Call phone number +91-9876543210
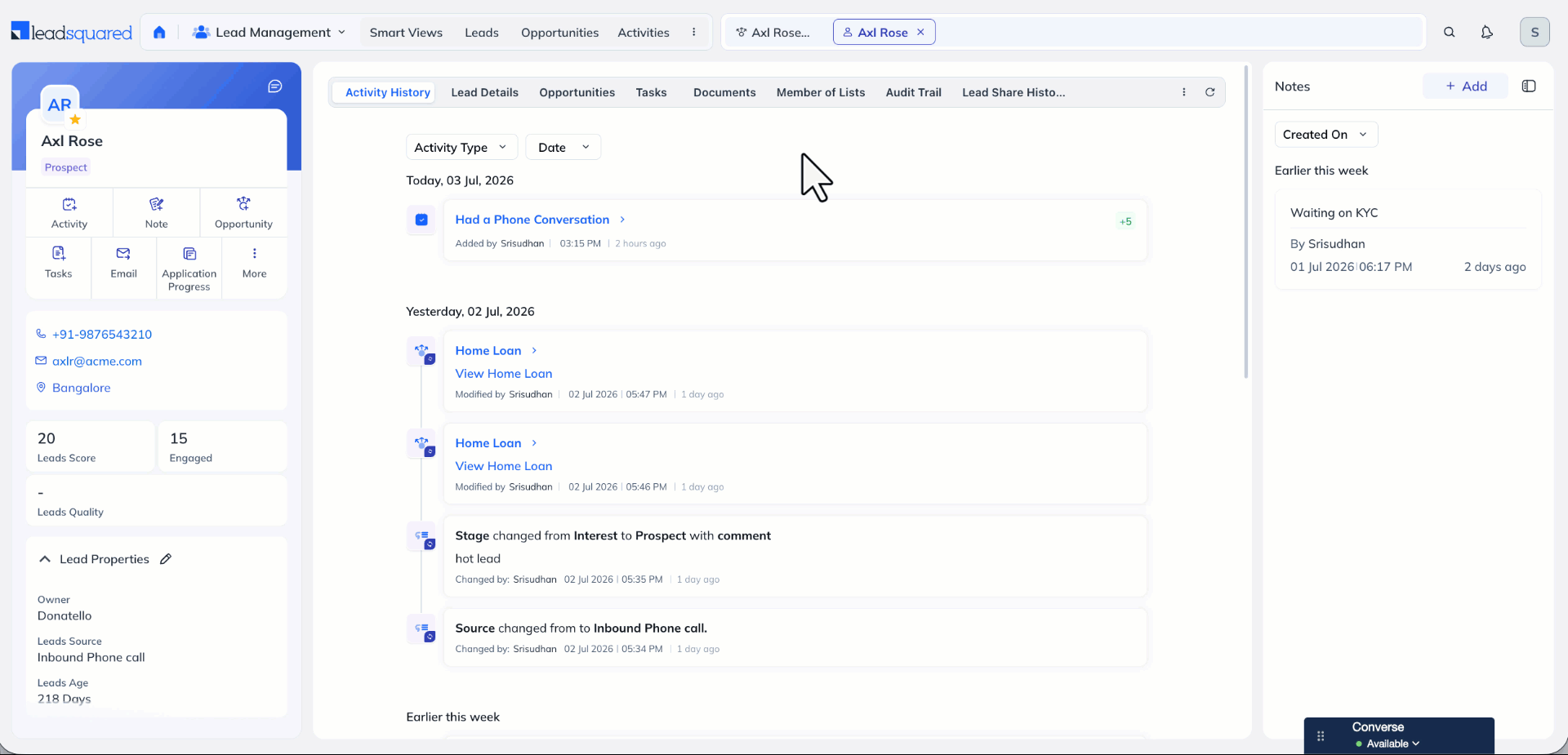The image size is (1568, 755). point(102,334)
